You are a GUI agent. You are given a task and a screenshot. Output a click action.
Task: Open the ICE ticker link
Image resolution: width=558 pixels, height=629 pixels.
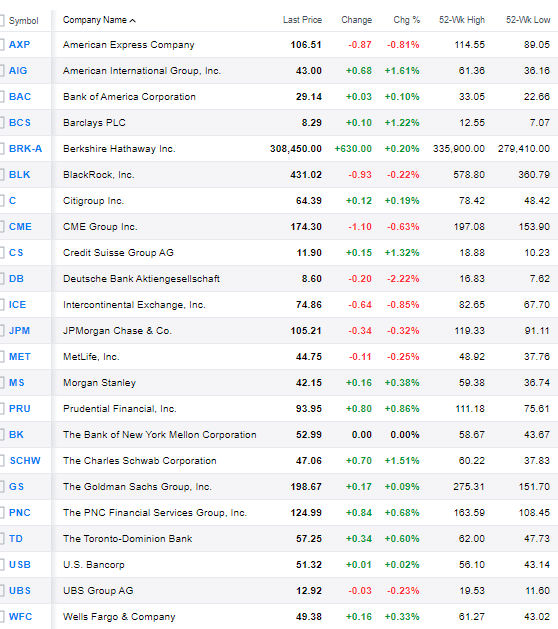[x=17, y=305]
